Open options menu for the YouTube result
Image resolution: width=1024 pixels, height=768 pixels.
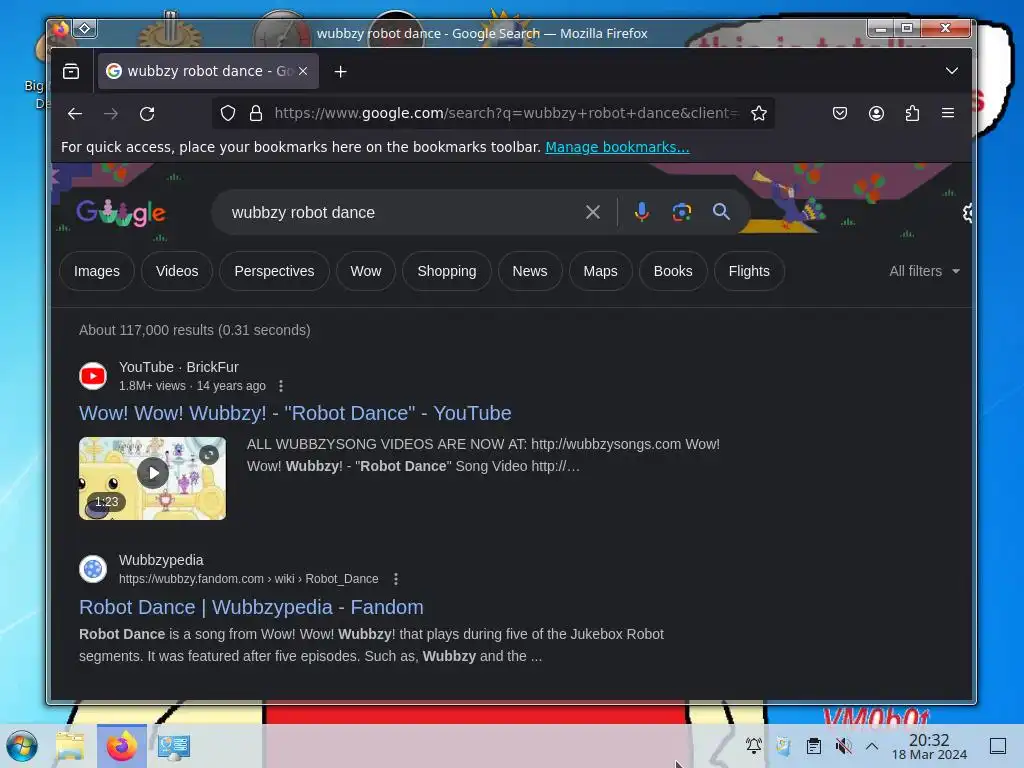281,386
